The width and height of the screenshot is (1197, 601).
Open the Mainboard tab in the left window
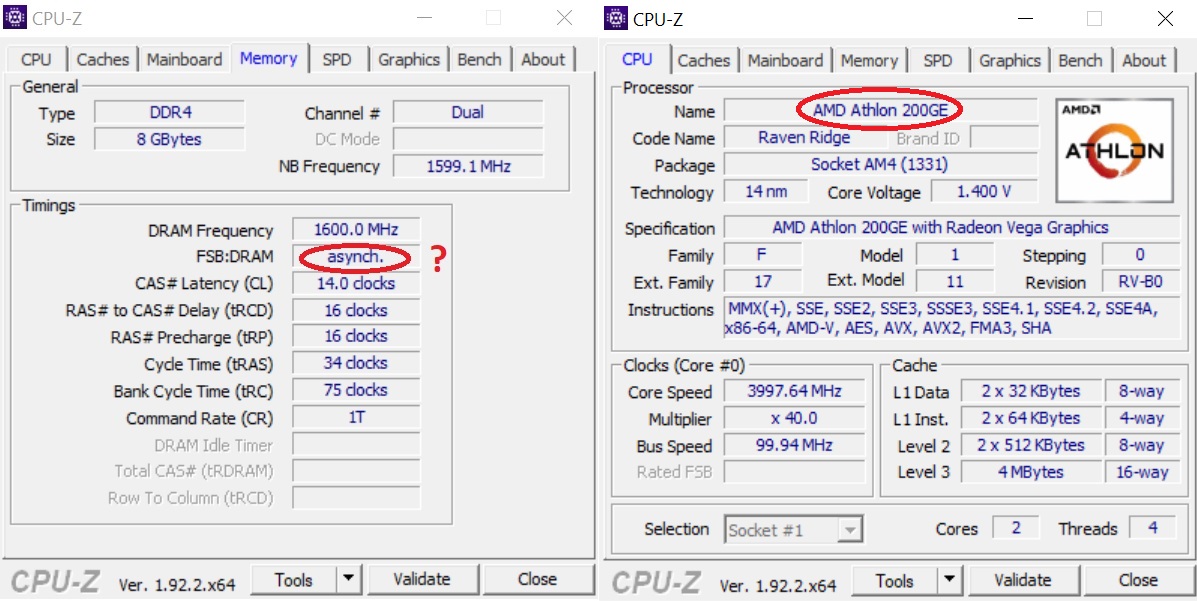(184, 60)
